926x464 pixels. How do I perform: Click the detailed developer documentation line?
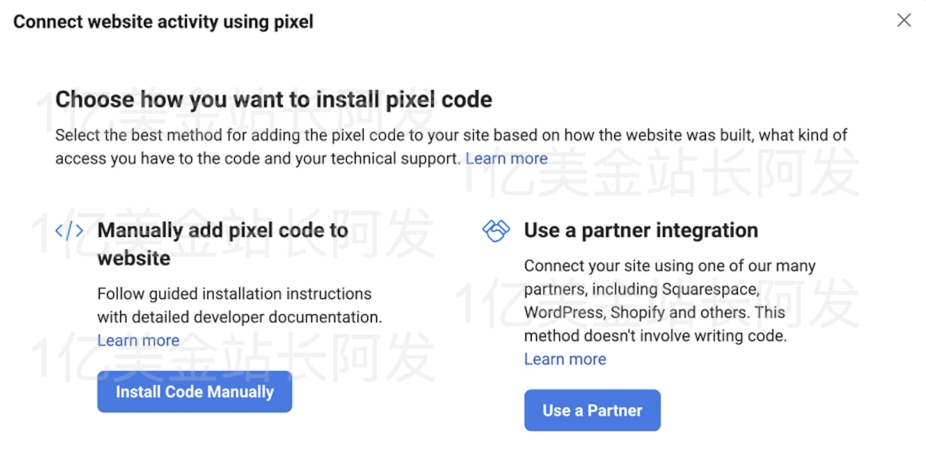[x=239, y=317]
